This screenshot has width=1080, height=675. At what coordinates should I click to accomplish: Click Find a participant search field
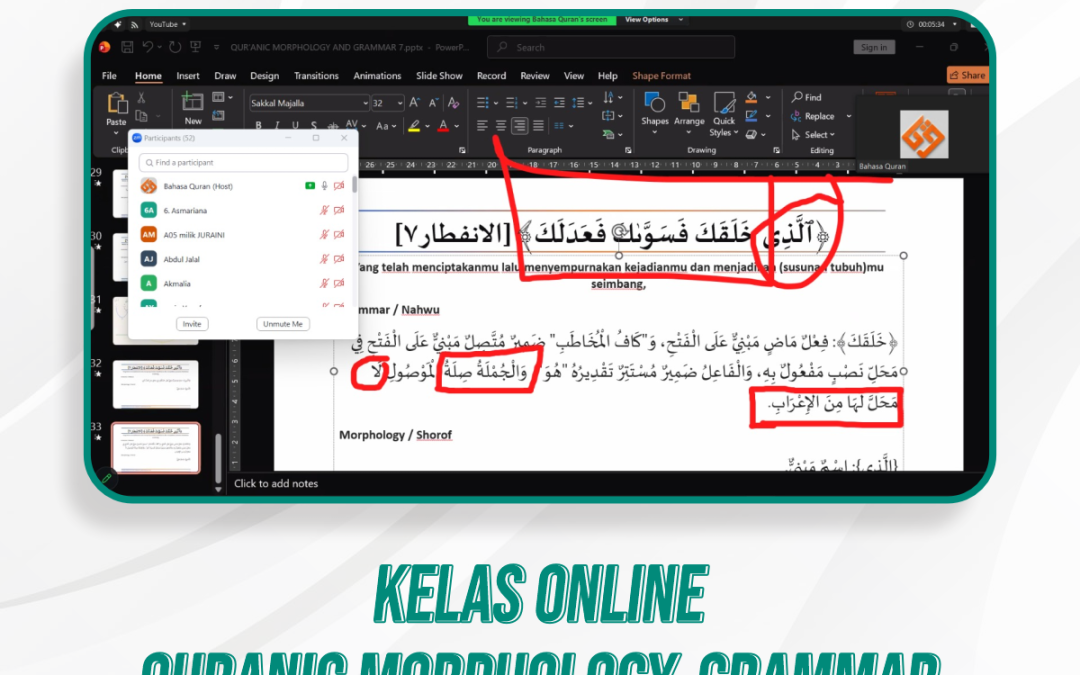point(243,163)
